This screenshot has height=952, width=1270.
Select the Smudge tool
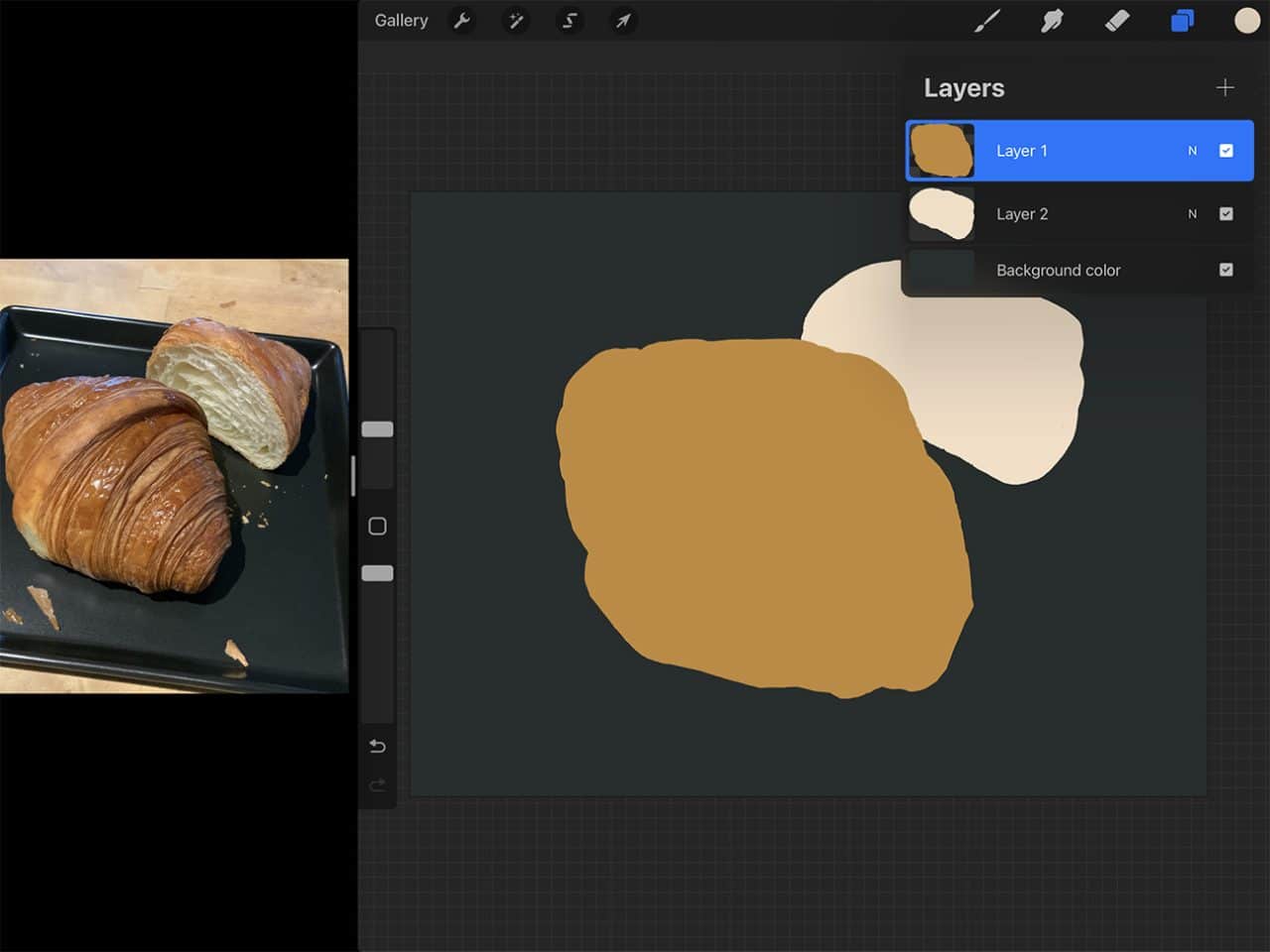(x=1053, y=21)
